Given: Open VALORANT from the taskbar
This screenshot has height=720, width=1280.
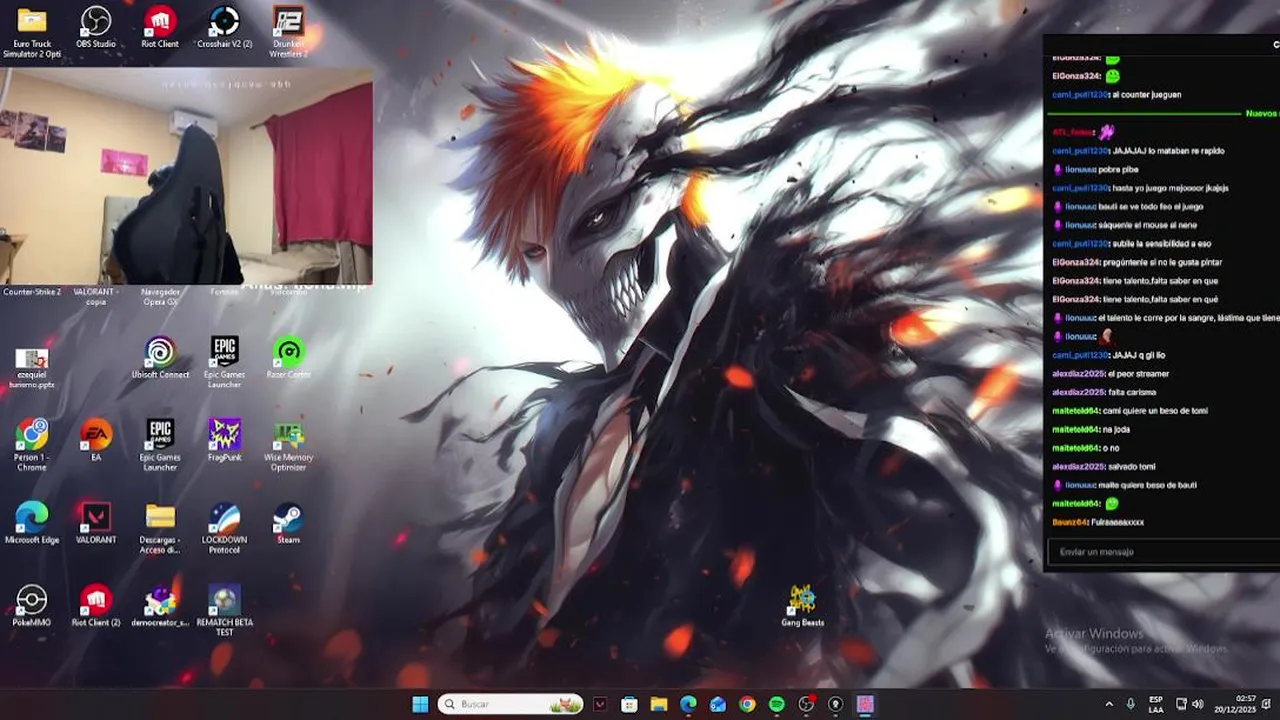Looking at the screenshot, I should pos(600,704).
